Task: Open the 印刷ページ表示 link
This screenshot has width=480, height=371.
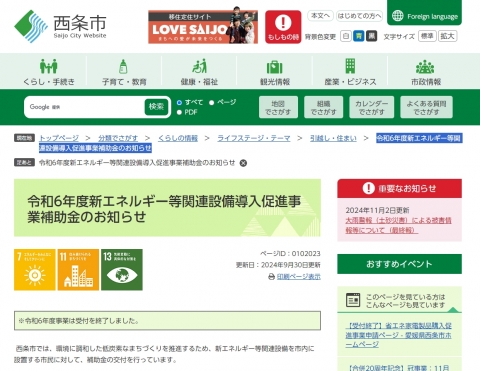Action: point(299,277)
